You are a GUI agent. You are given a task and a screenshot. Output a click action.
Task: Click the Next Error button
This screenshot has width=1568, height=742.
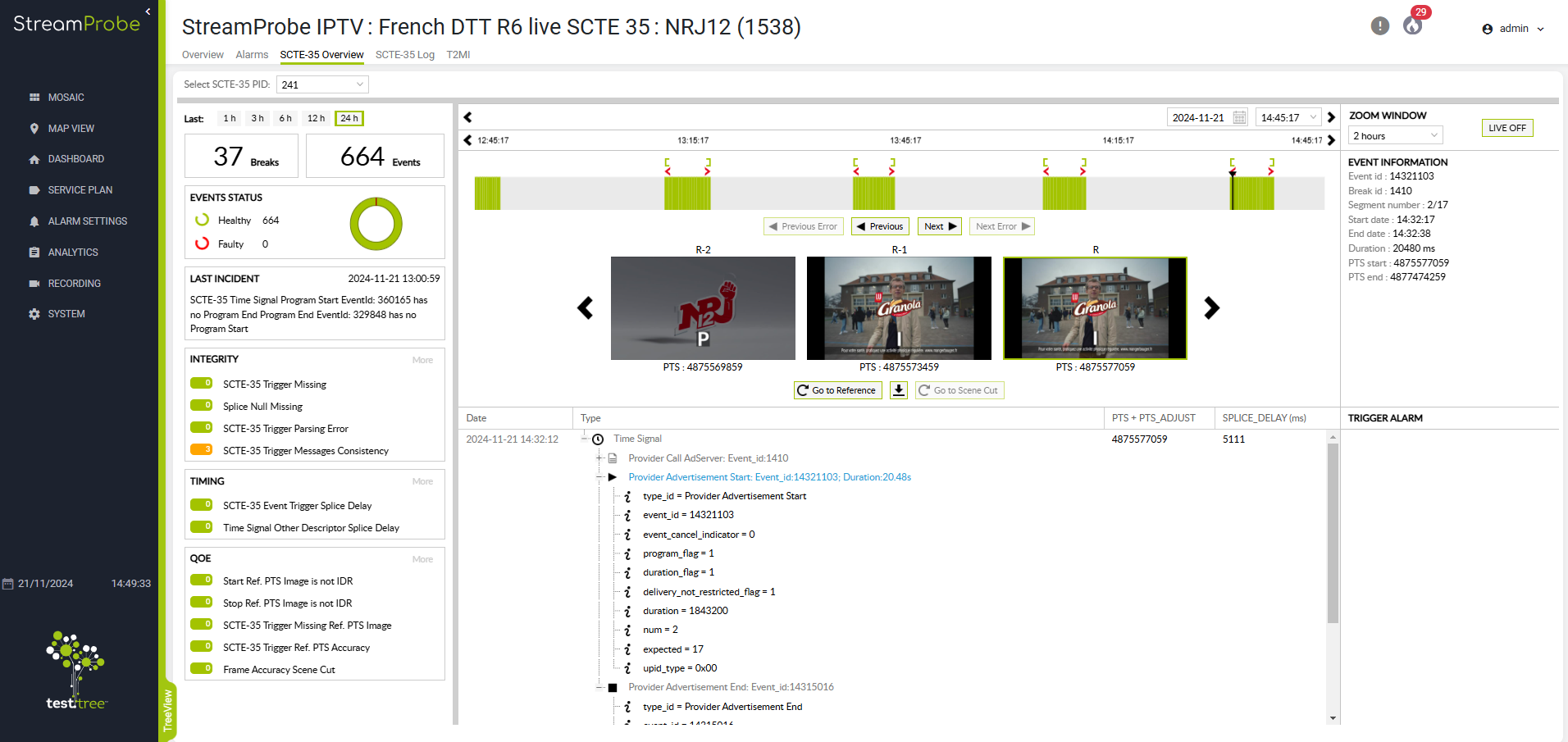coord(1002,226)
